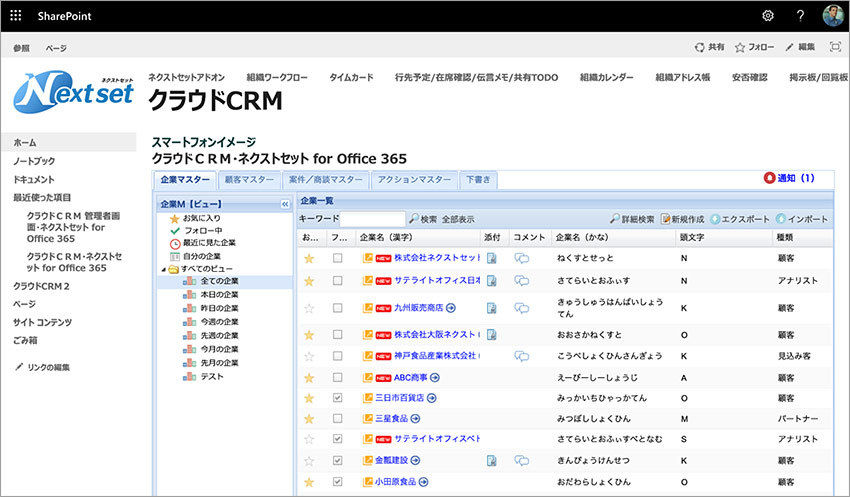850x497 pixels.
Task: Open the 通知 (1) notification
Action: tap(789, 178)
